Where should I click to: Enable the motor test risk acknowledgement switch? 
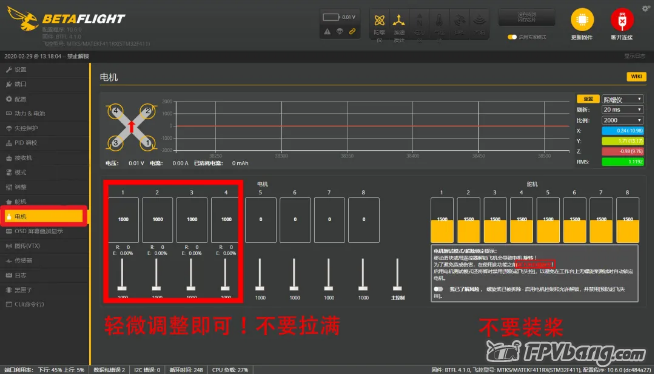tap(438, 289)
